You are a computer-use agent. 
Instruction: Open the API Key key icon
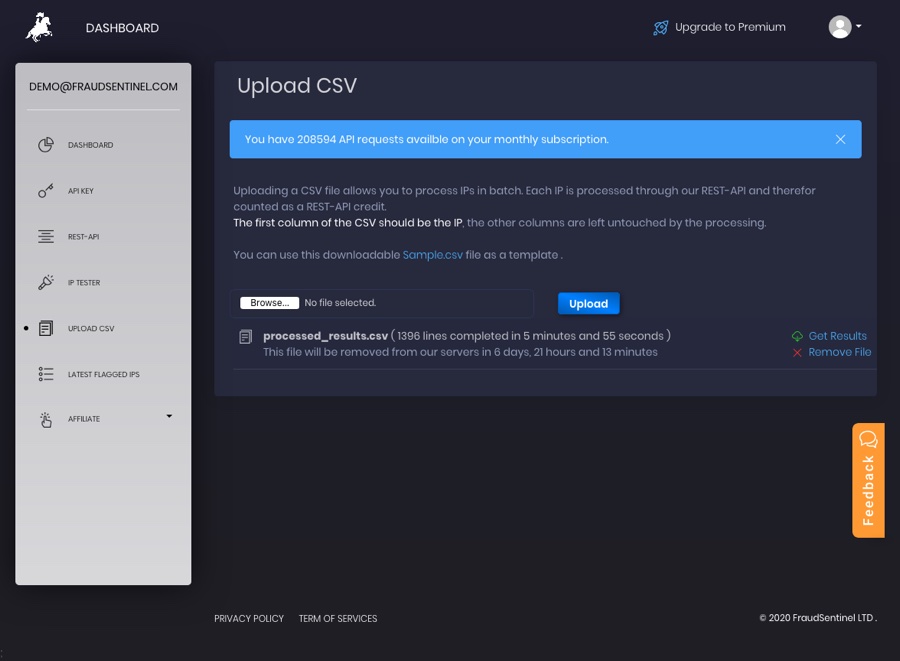(x=46, y=190)
